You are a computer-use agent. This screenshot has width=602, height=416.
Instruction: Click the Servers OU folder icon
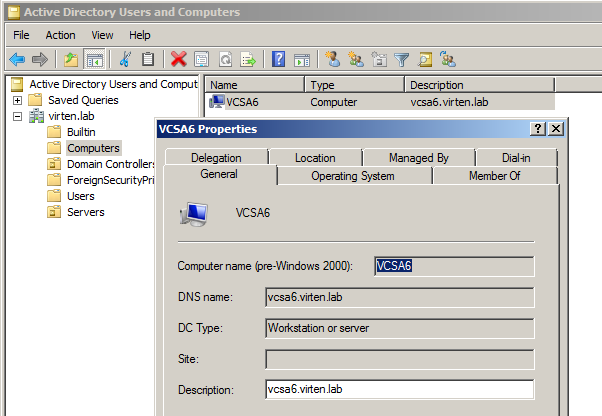click(54, 212)
